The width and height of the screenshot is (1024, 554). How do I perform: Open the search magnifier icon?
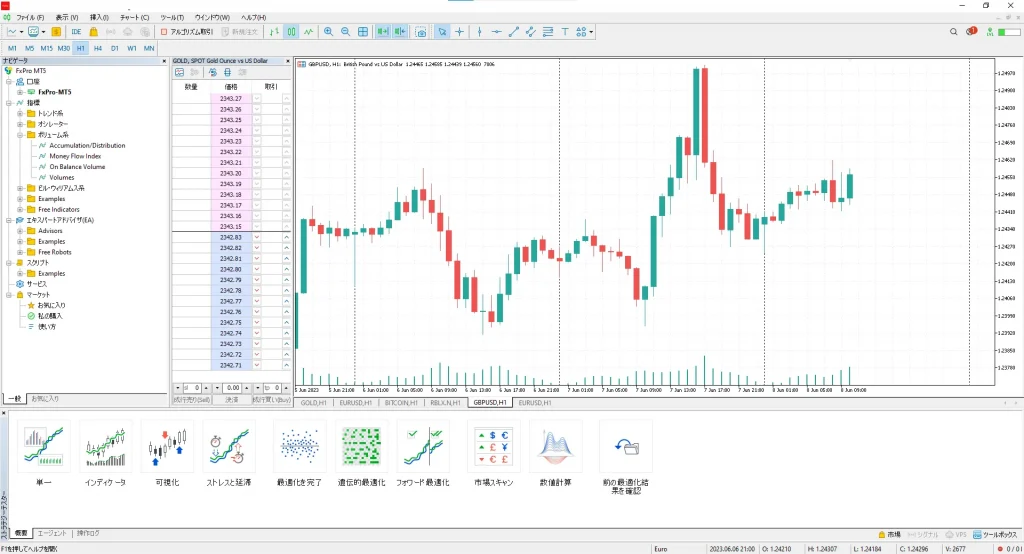[x=953, y=31]
